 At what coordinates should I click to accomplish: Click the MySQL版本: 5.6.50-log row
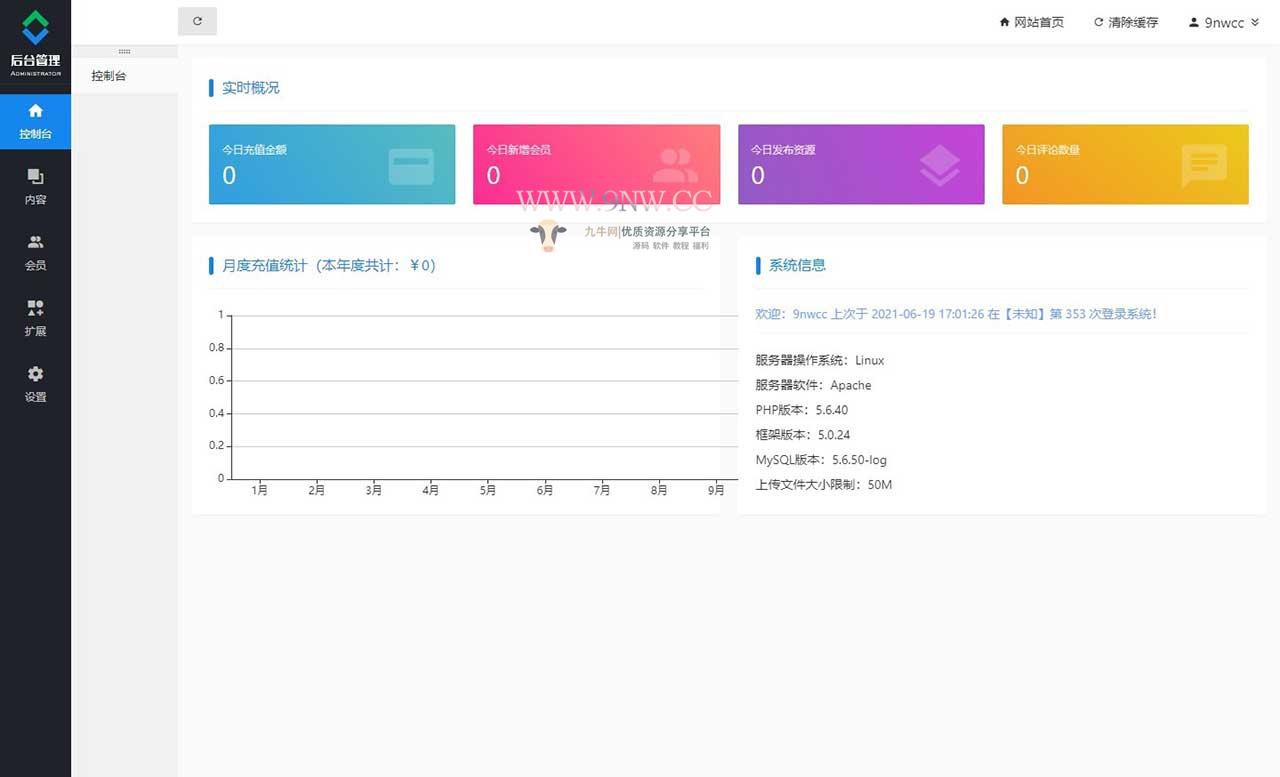pyautogui.click(x=821, y=460)
